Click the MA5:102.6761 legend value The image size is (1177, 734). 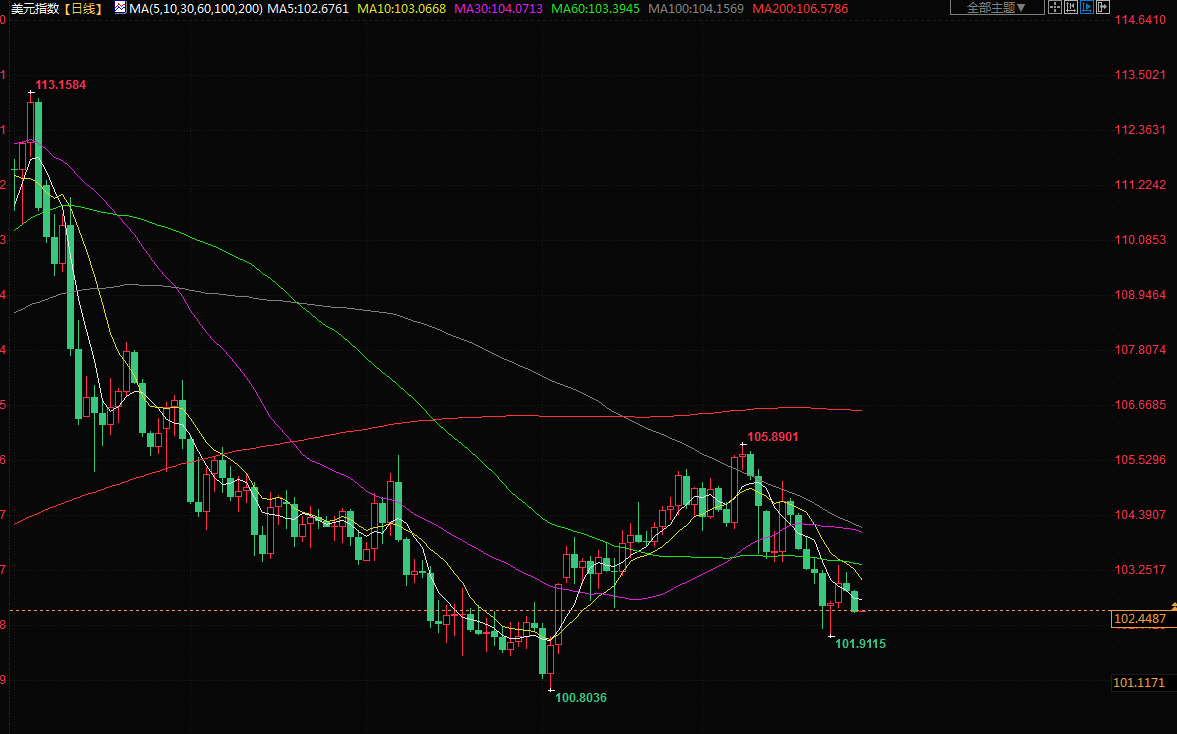pos(309,8)
